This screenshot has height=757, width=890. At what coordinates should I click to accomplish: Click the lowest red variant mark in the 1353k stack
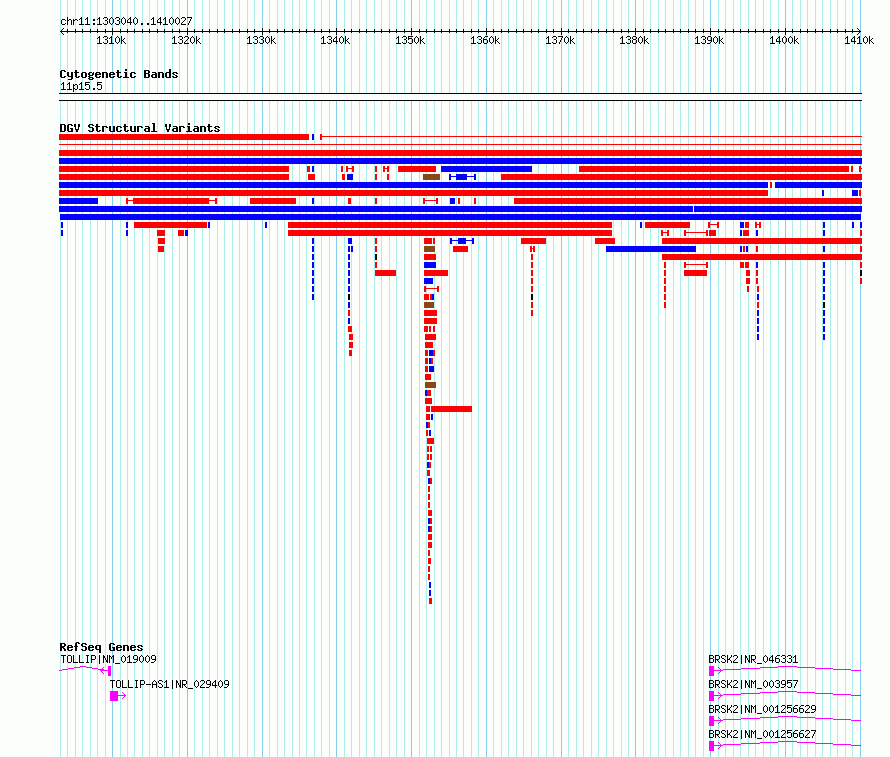[430, 601]
